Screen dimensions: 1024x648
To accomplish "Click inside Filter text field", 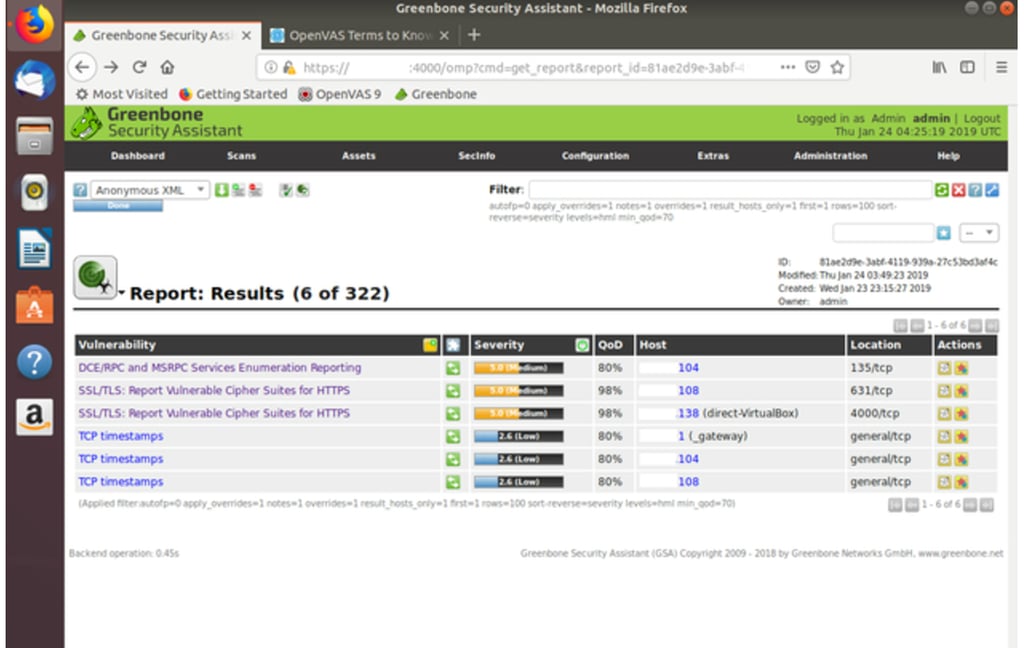I will [730, 190].
